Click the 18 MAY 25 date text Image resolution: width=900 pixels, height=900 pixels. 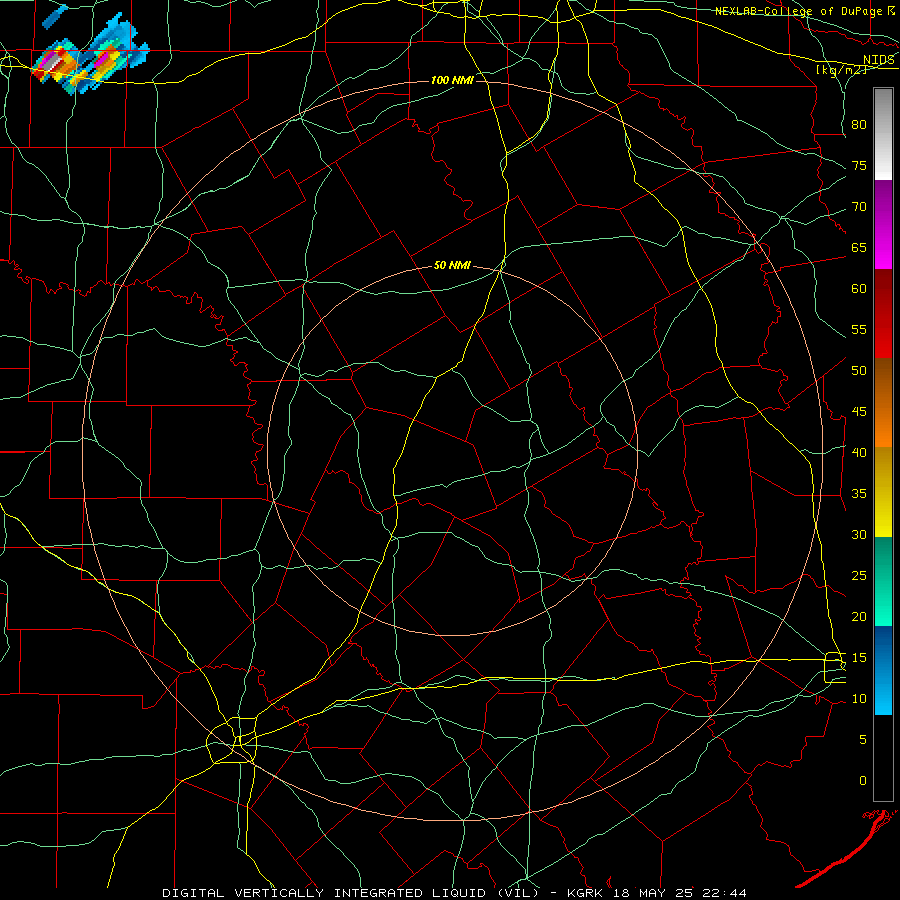coord(652,893)
